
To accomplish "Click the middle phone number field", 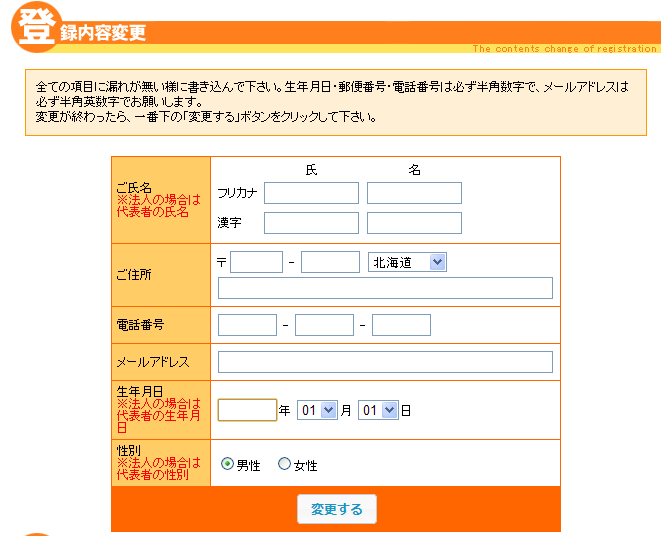I will coord(324,325).
